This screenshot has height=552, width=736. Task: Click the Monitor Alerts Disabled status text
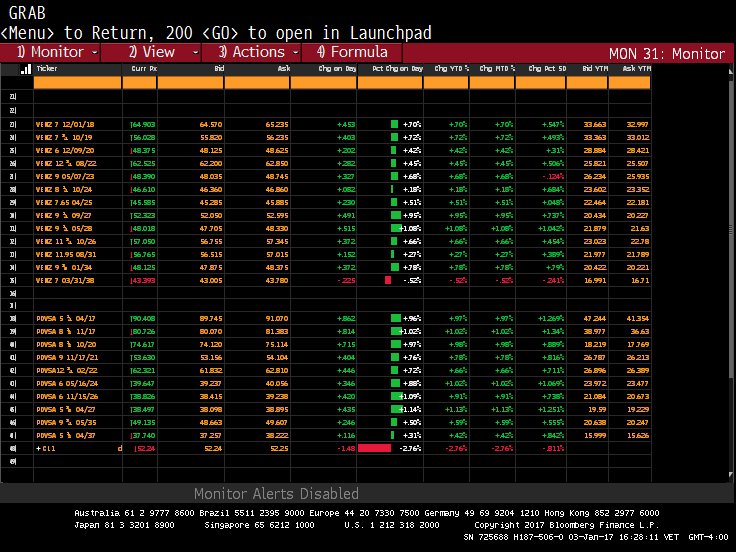tap(276, 493)
